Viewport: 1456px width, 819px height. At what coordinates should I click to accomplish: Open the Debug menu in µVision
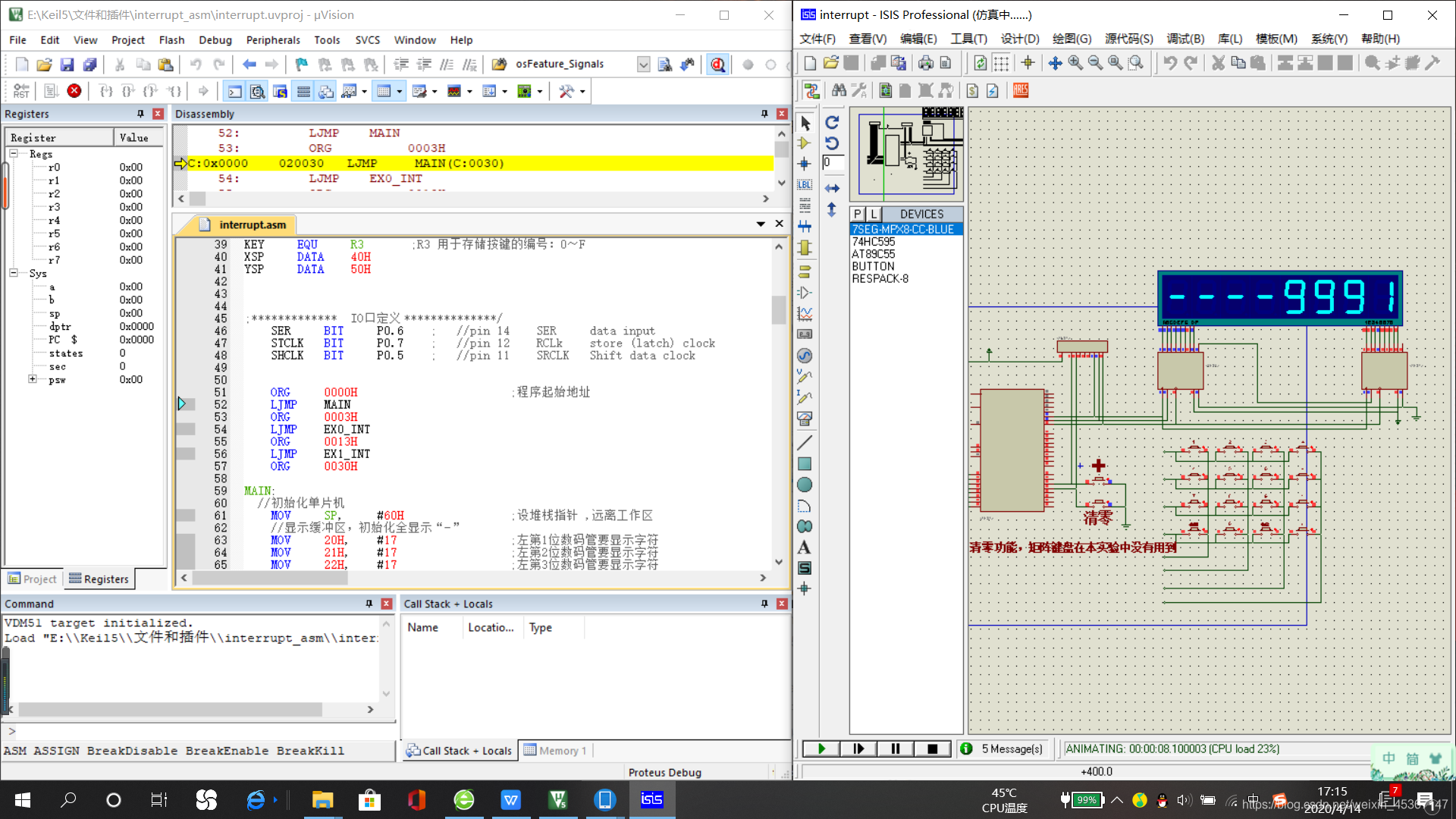[215, 40]
